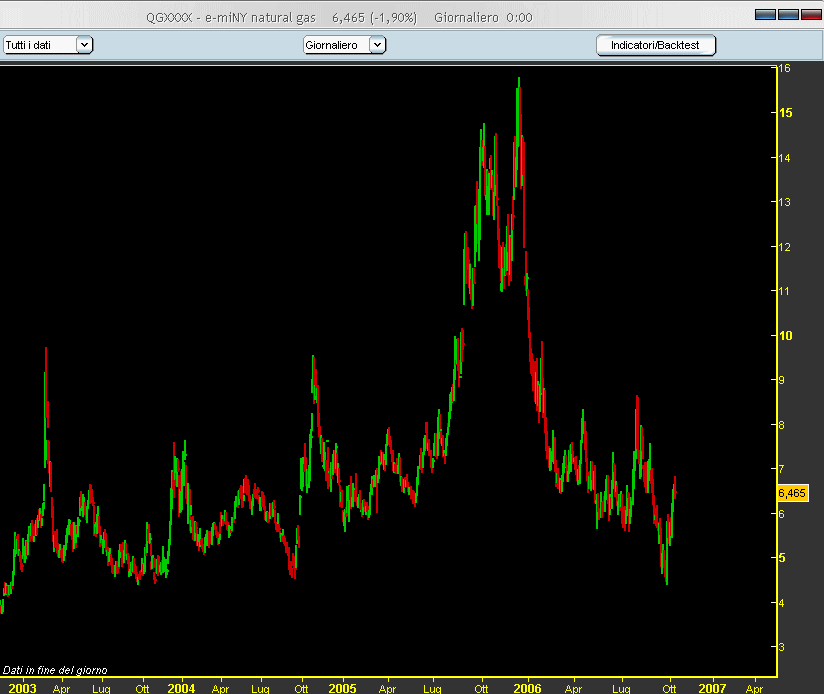
Task: Click the 3 price level on the axis
Action: click(x=781, y=647)
